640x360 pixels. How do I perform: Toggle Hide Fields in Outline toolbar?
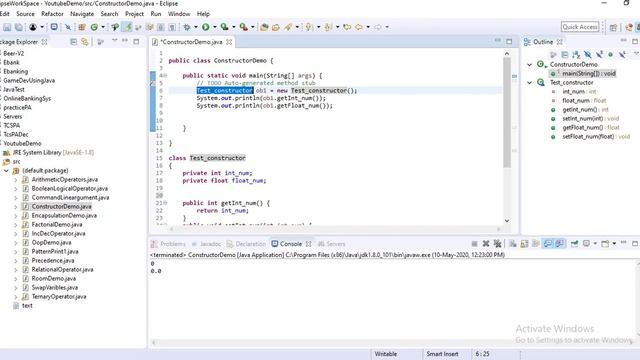587,54
